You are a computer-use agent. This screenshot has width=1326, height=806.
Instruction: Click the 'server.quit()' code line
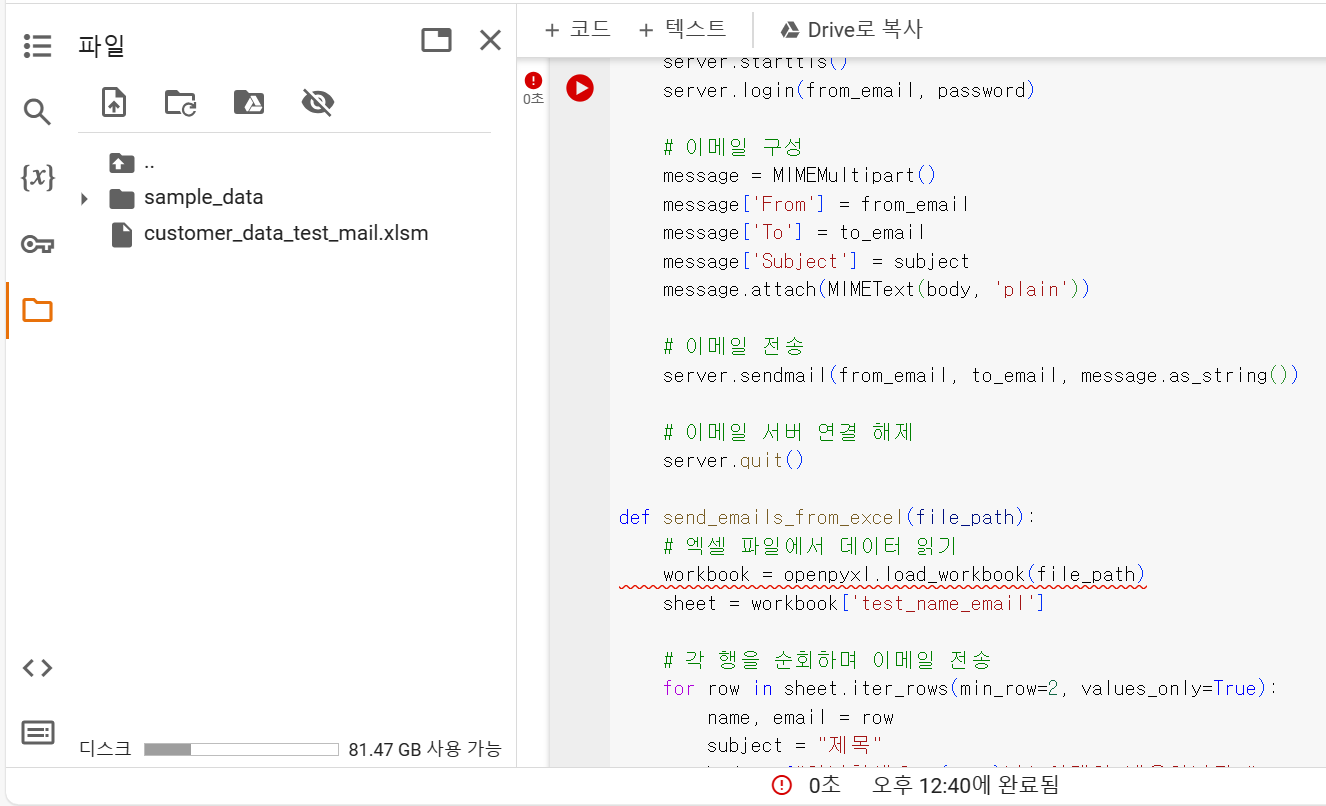click(733, 461)
